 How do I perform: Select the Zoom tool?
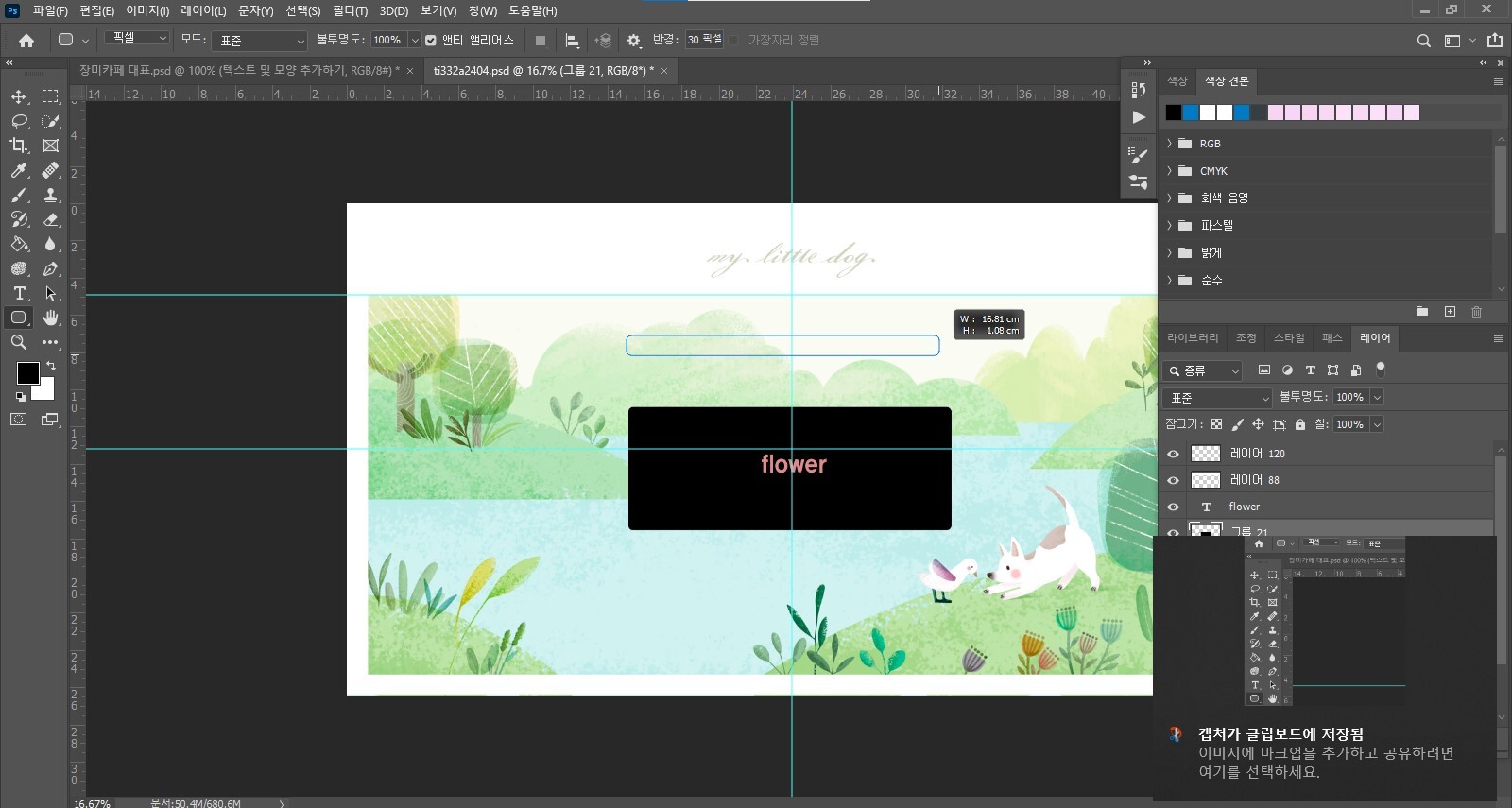pos(18,342)
